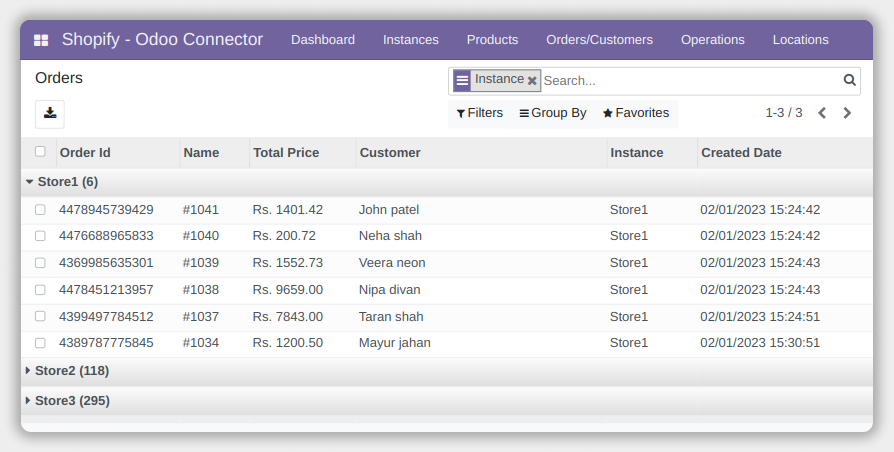Click the Rs. 1401.42 price cell
The width and height of the screenshot is (894, 452).
point(287,210)
